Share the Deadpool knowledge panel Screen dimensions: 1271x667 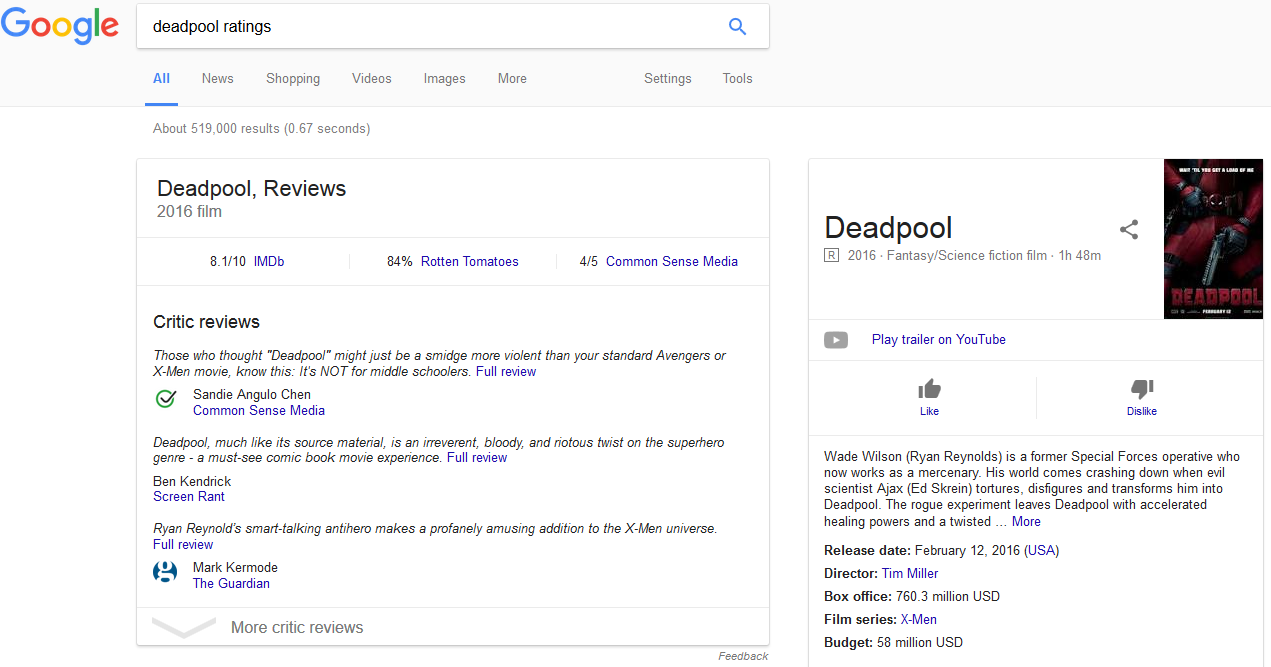[x=1129, y=230]
